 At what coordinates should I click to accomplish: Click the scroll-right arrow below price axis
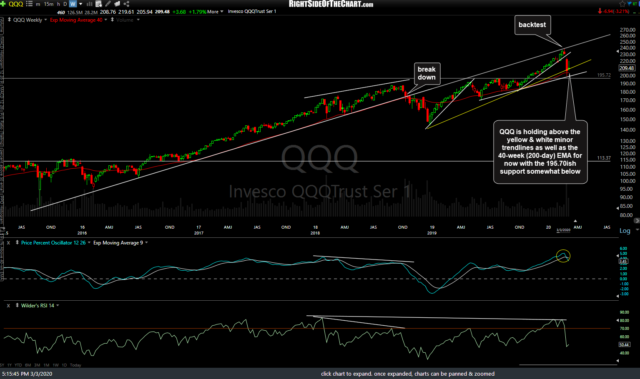pyautogui.click(x=636, y=221)
